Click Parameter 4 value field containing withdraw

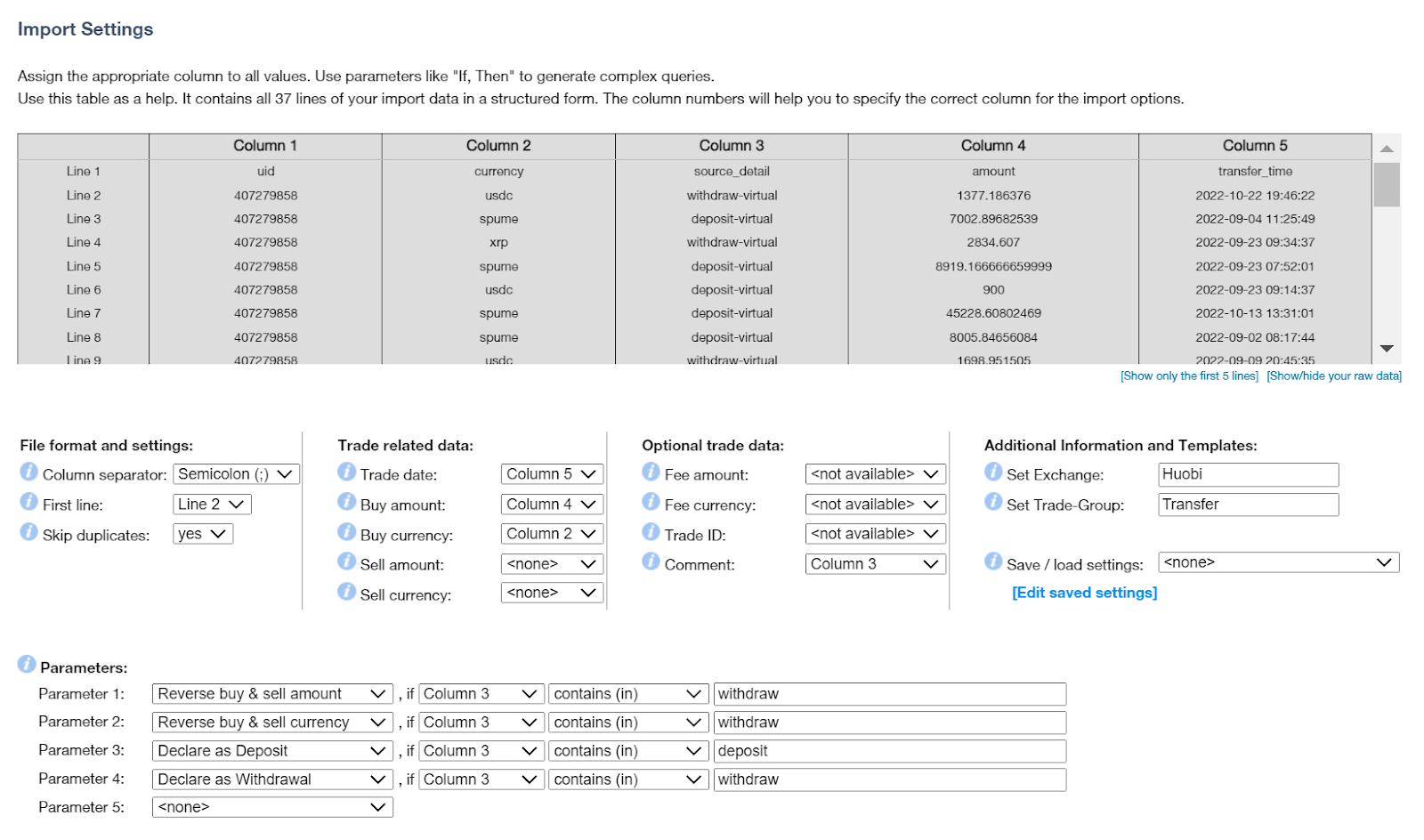pos(890,779)
